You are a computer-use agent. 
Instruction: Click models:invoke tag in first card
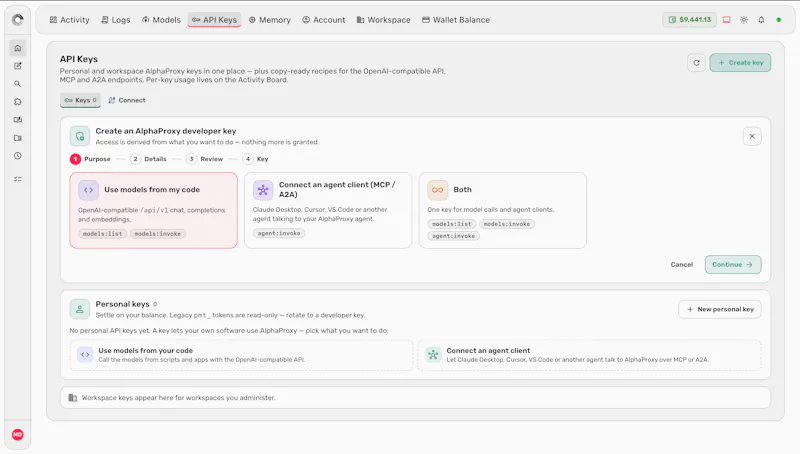[158, 234]
